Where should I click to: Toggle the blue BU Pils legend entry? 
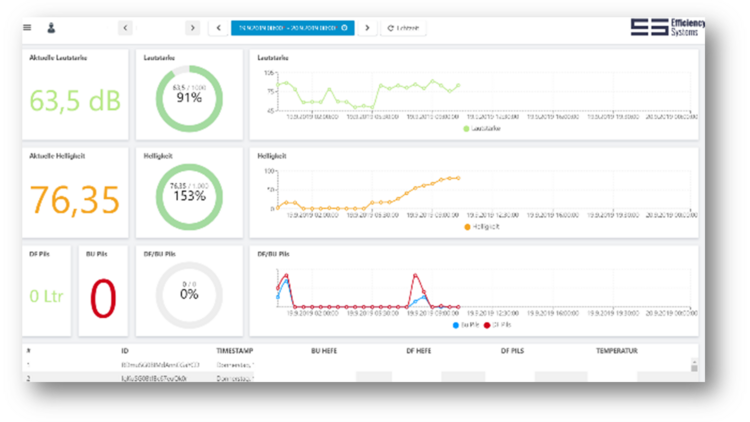point(470,326)
